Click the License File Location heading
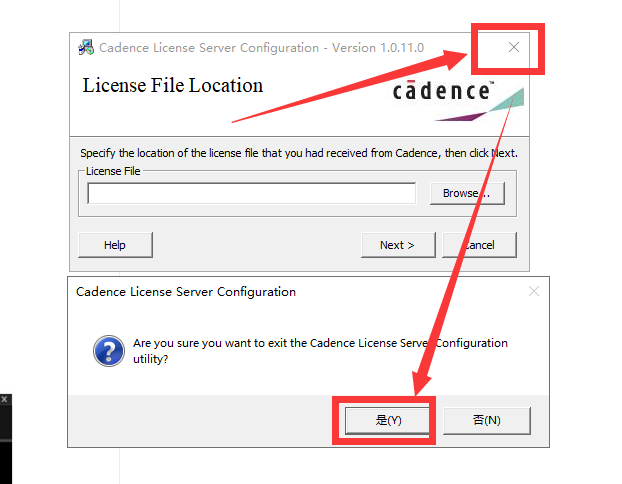Viewport: 622px width, 484px height. [172, 86]
